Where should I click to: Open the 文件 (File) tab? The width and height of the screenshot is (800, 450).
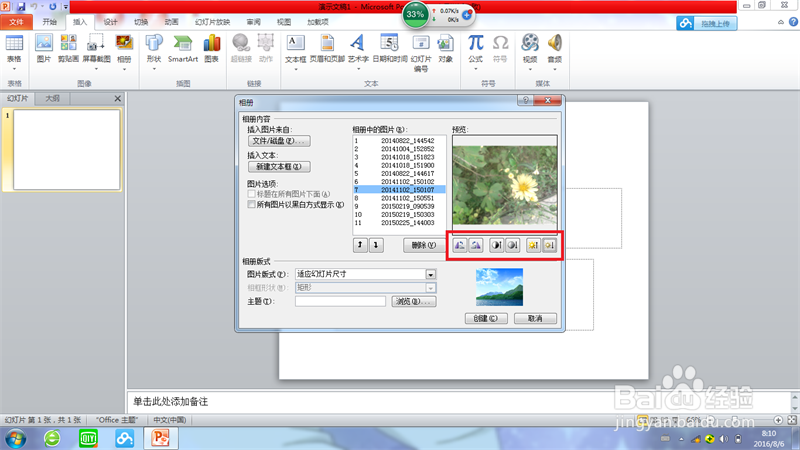[17, 22]
